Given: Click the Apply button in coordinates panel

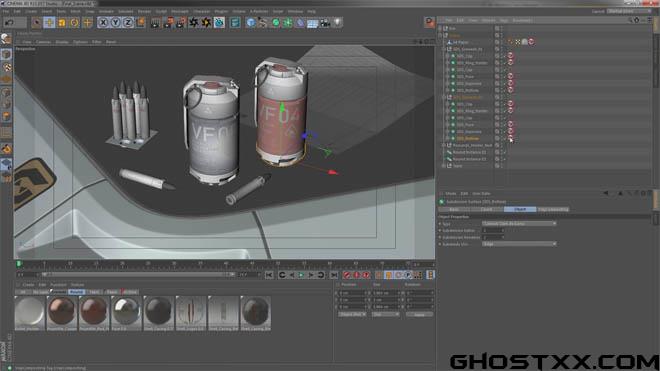Looking at the screenshot, I should click(x=419, y=315).
